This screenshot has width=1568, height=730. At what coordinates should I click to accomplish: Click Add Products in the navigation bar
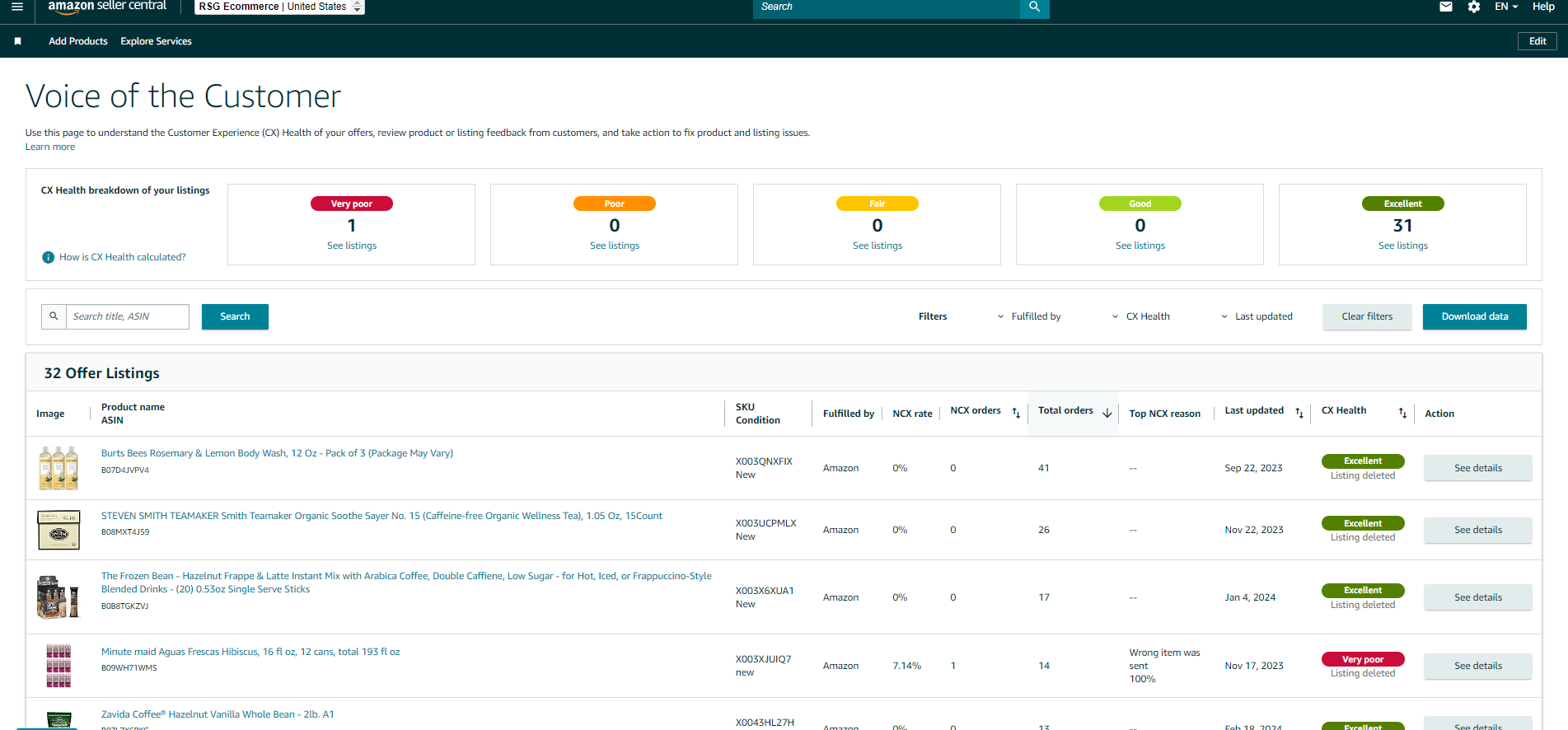(x=78, y=41)
